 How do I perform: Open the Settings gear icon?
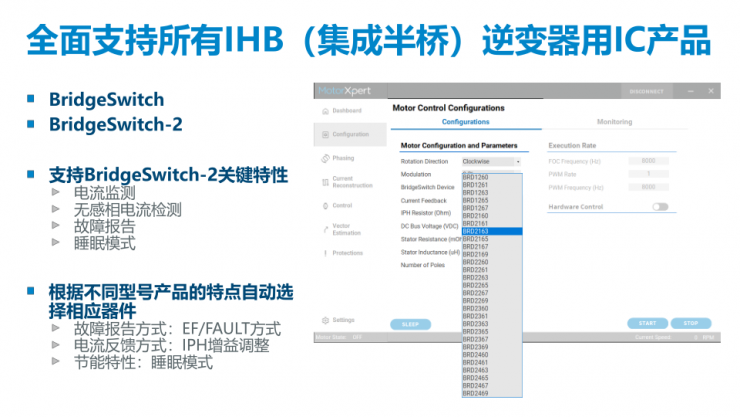324,320
